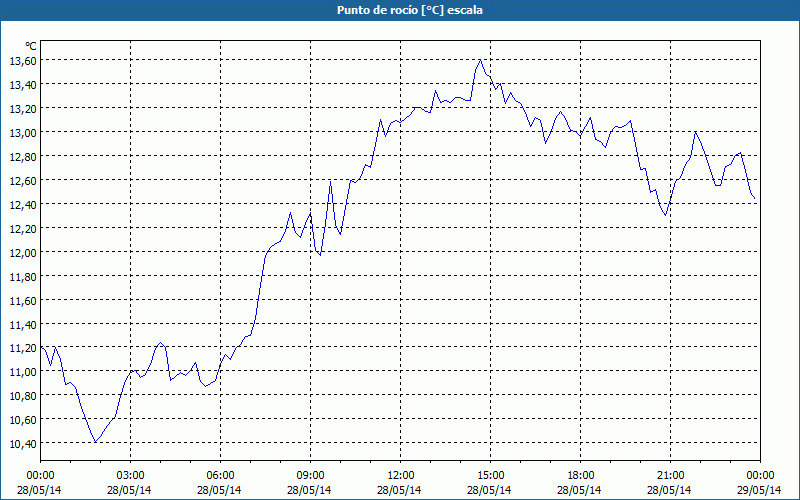Select the "13,40" y-axis label

23,84
